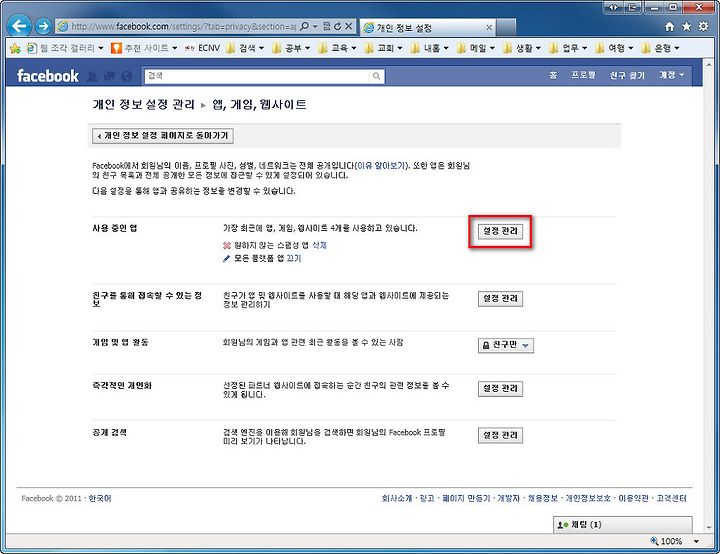The height and width of the screenshot is (554, 720).
Task: Open the 고객센터 footer link
Action: [x=671, y=498]
